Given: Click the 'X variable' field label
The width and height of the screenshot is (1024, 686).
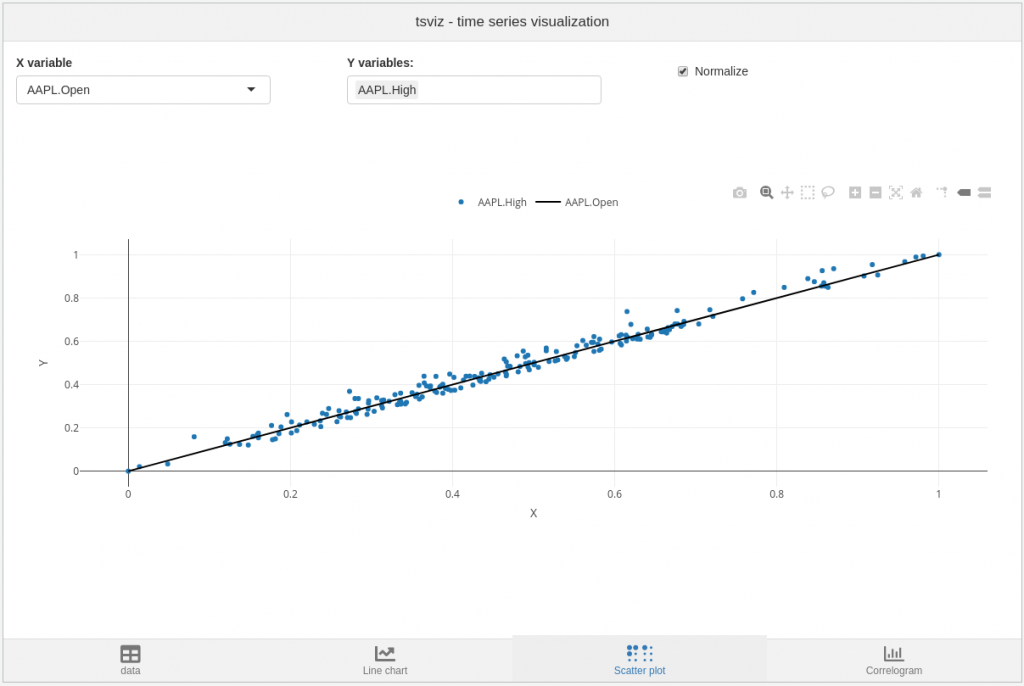Looking at the screenshot, I should [44, 63].
